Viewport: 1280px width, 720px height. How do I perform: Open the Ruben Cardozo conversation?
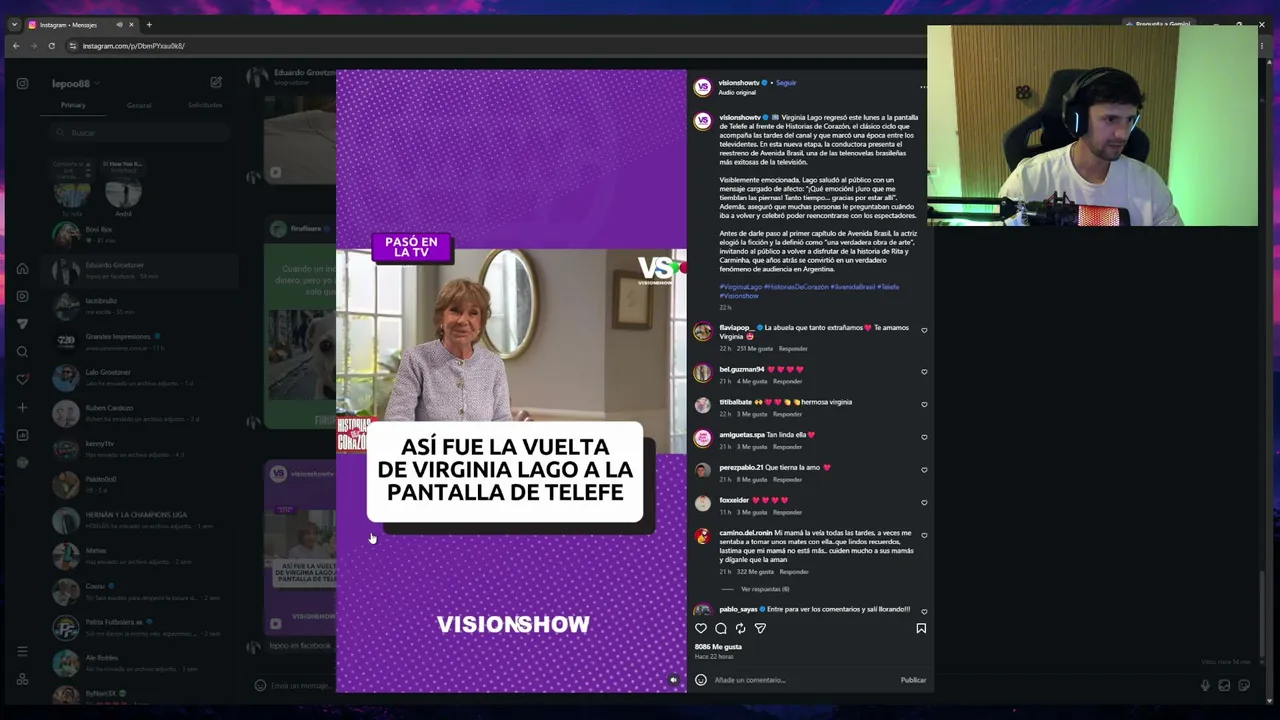[x=138, y=412]
